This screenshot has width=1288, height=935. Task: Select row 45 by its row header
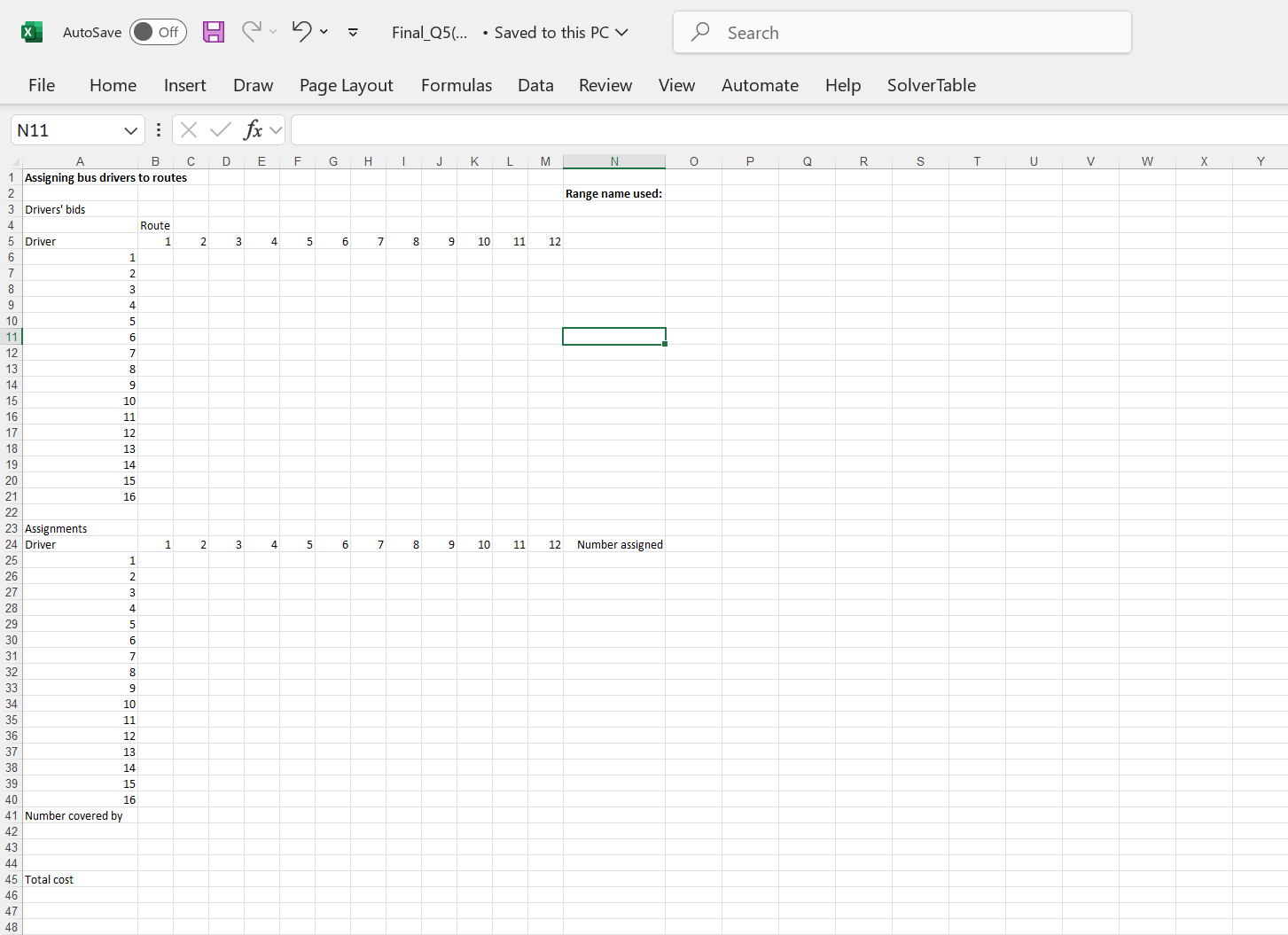point(12,879)
